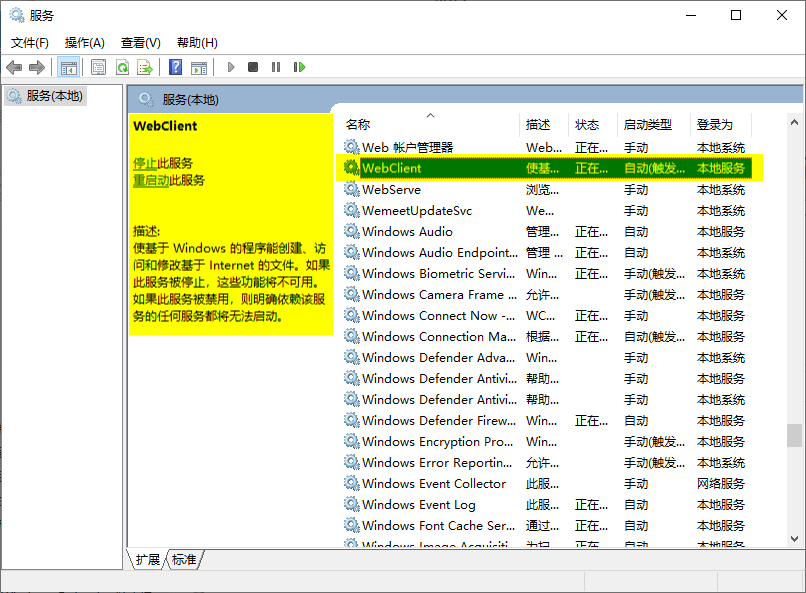Image resolution: width=806 pixels, height=593 pixels.
Task: Sort list by the 名称 column header
Action: (358, 125)
